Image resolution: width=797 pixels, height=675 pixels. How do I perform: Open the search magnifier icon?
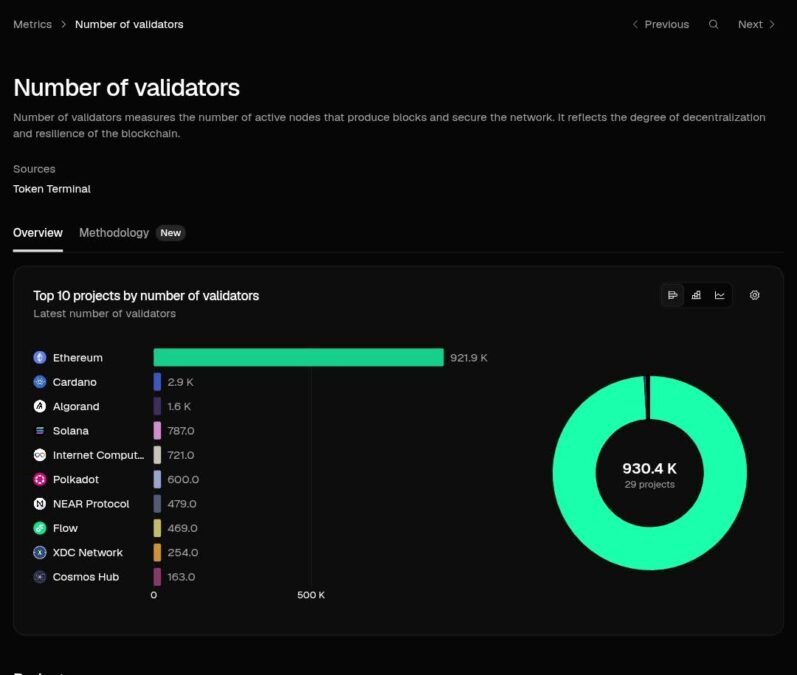tap(714, 24)
